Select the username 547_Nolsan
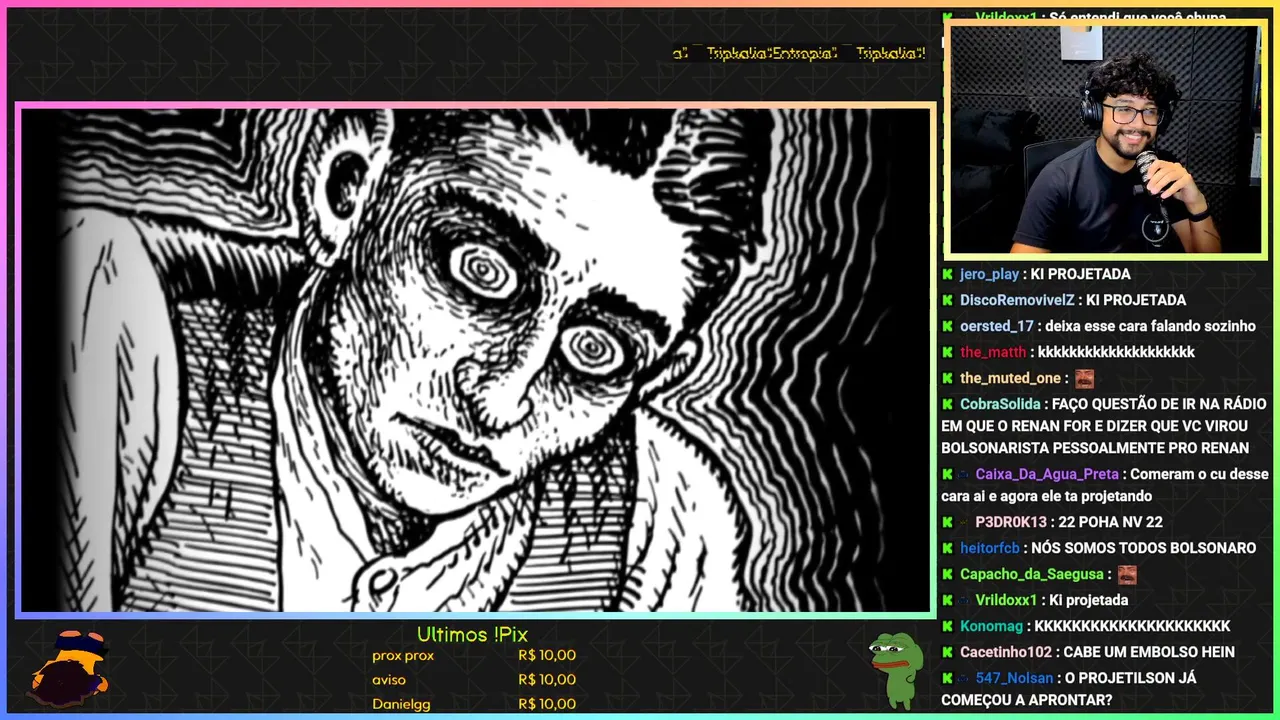 pos(1014,678)
